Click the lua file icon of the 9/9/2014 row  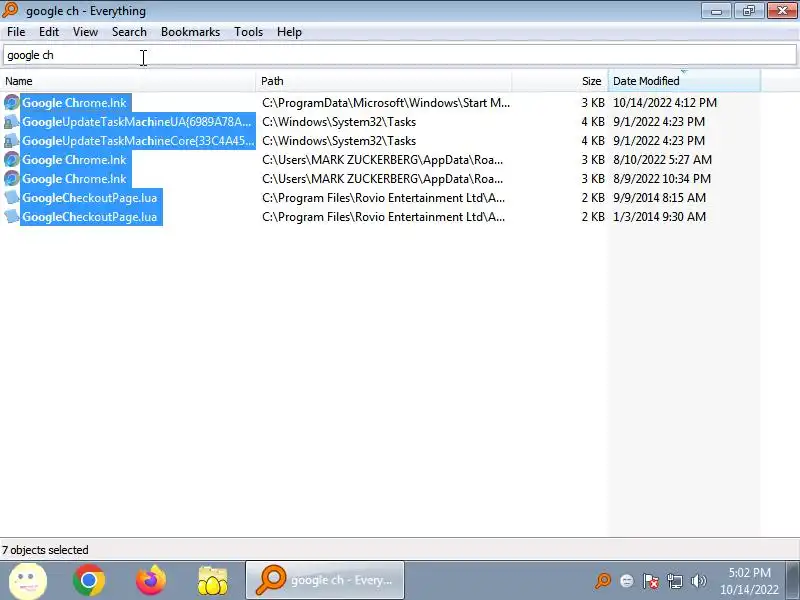(11, 198)
